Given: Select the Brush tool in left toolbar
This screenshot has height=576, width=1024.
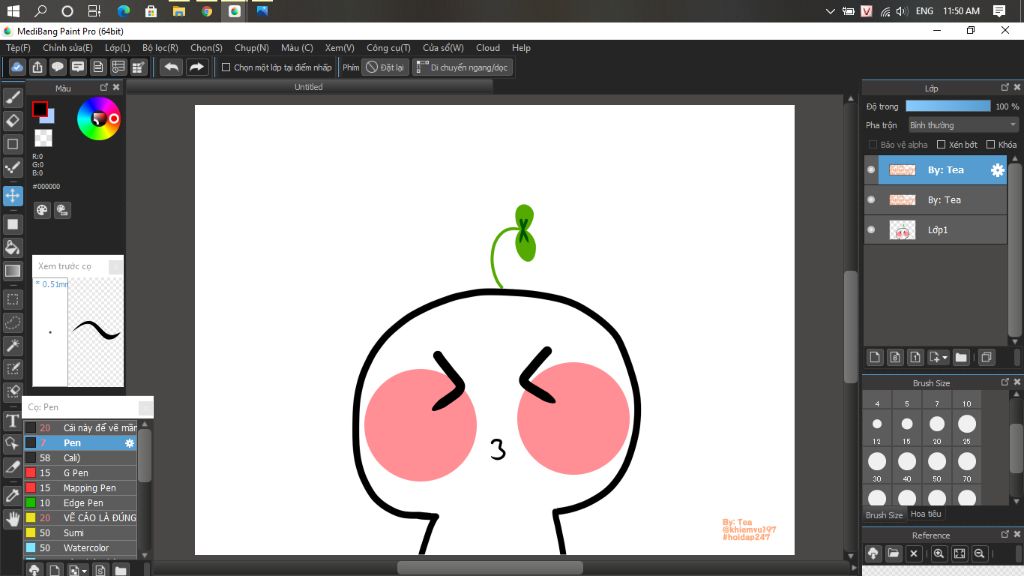Looking at the screenshot, I should pos(12,97).
